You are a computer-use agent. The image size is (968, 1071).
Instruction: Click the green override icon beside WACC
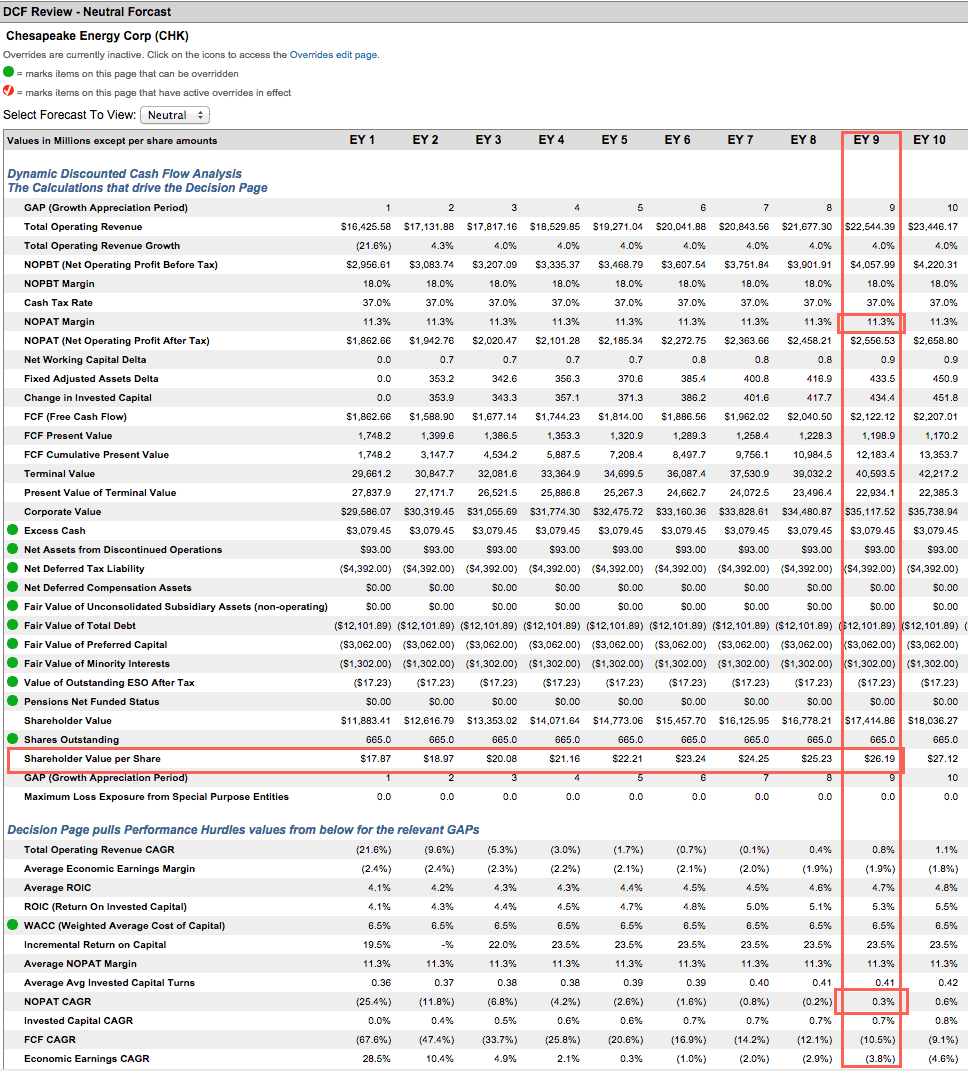[x=12, y=926]
